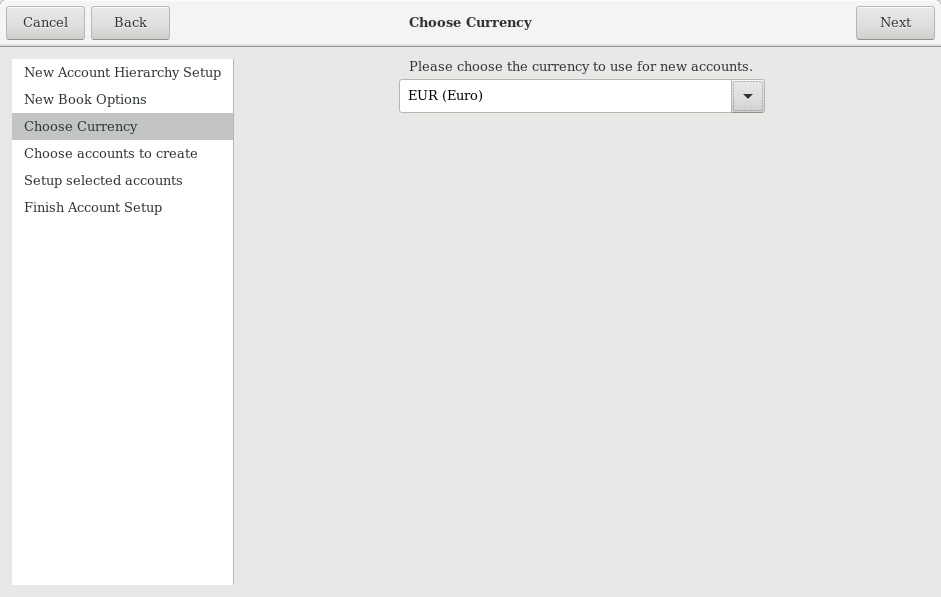Screen dimensions: 941x597
Task: Click the divider between sidebar and content
Action: [234, 320]
